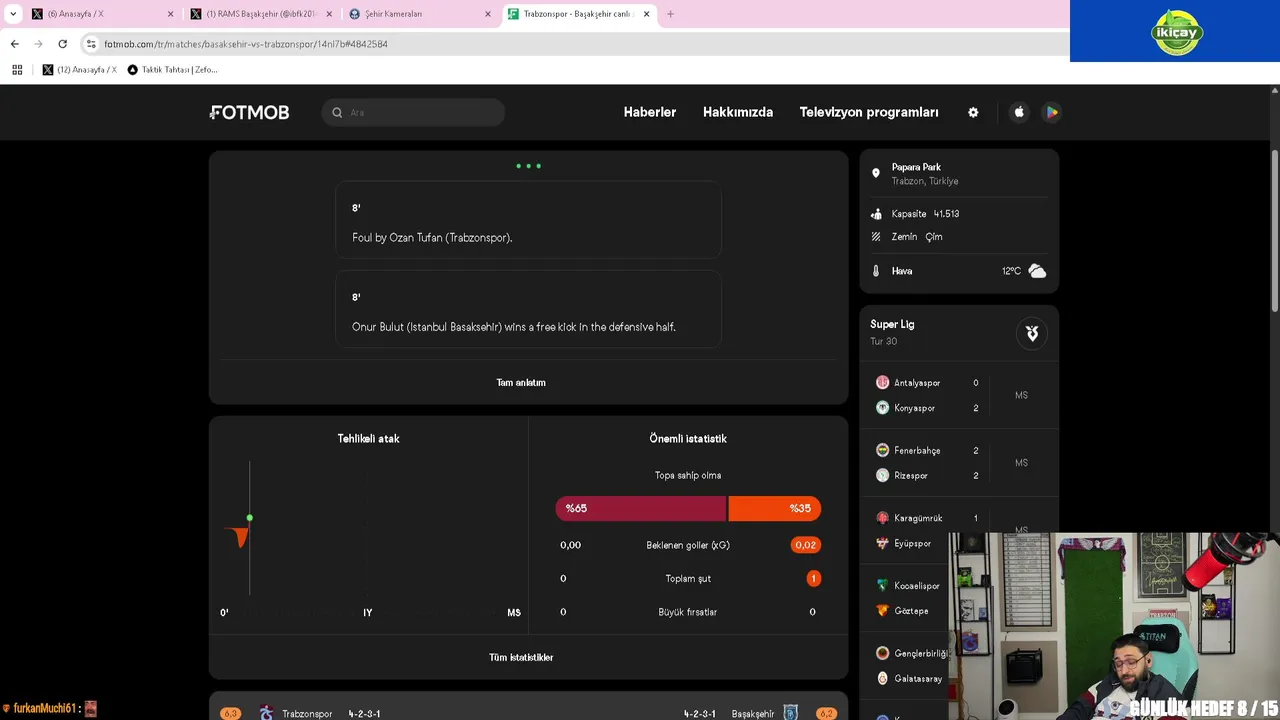Image resolution: width=1280 pixels, height=720 pixels.
Task: Go forward in browser history
Action: click(38, 44)
